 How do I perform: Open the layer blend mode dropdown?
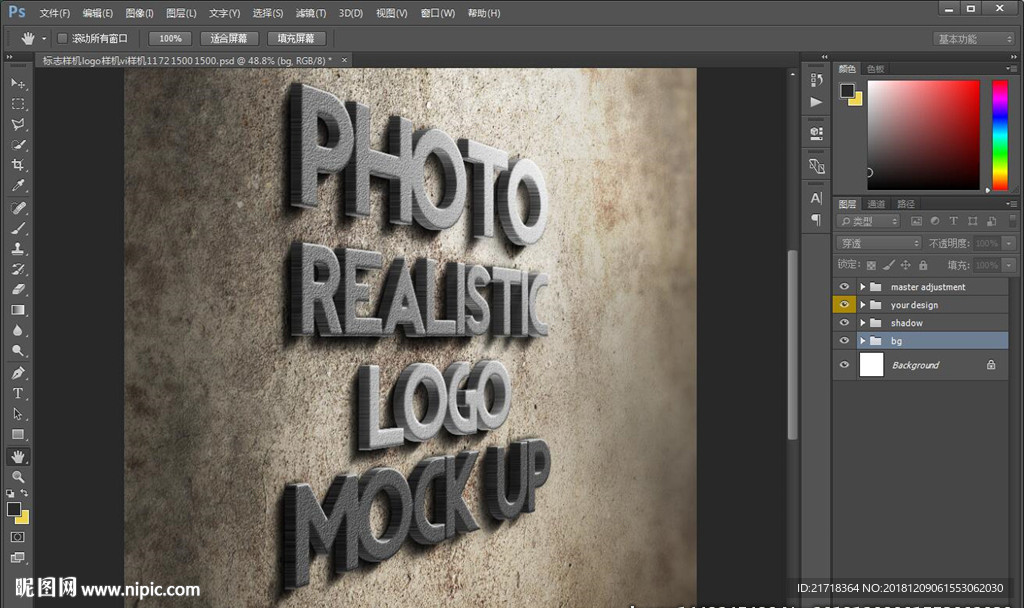click(x=878, y=243)
